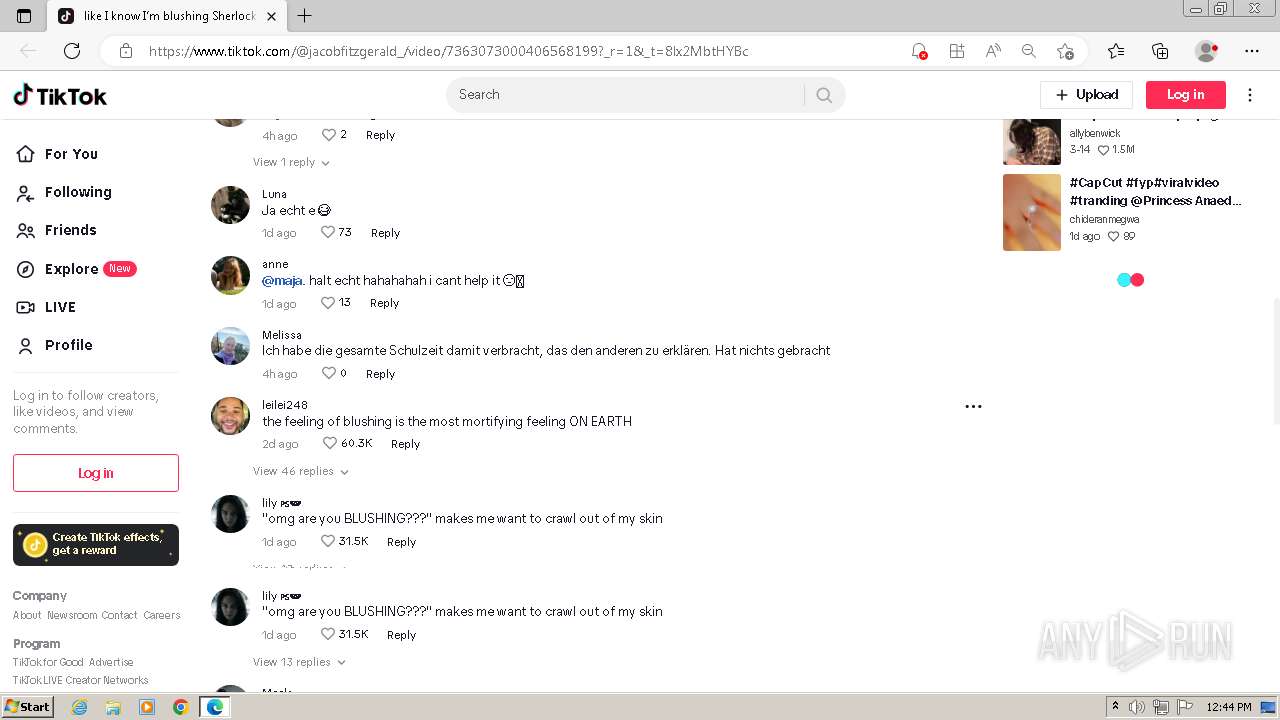Open Edge settings and more menu

[x=1252, y=51]
